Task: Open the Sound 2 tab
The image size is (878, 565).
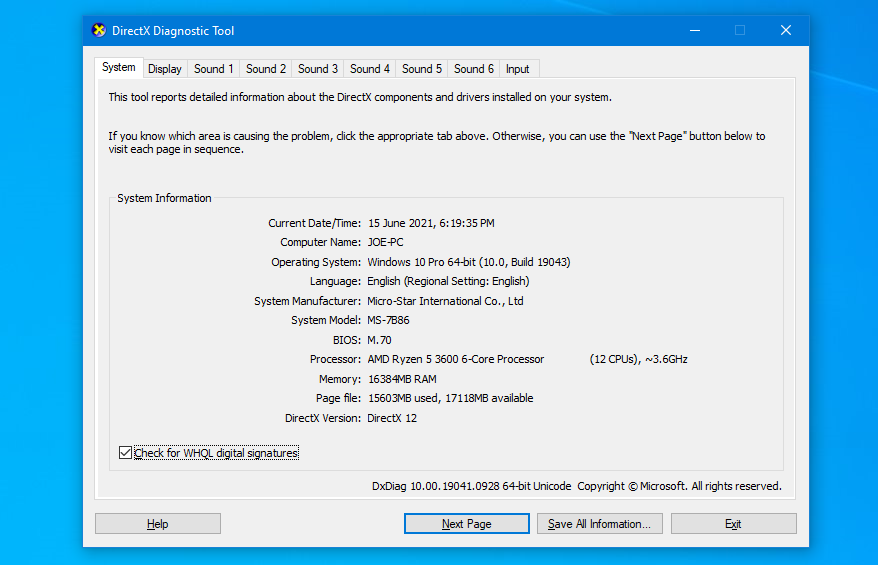Action: click(265, 69)
